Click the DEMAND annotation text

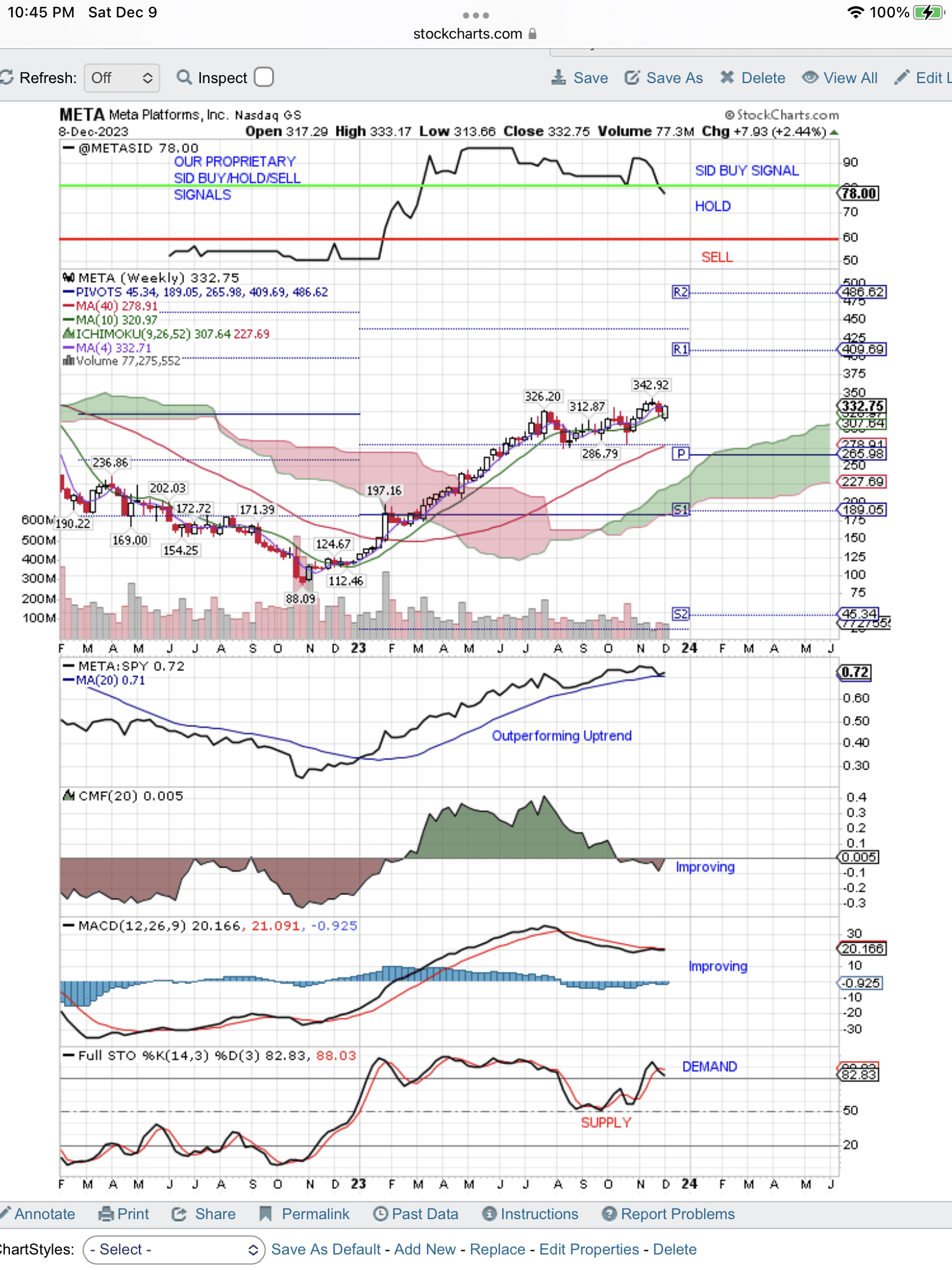tap(710, 1067)
